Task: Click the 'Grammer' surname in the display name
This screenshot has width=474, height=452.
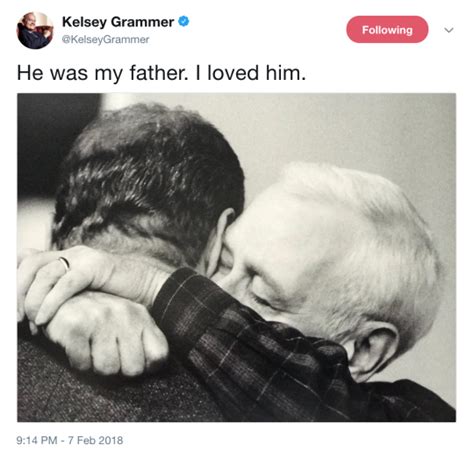Action: click(x=142, y=22)
